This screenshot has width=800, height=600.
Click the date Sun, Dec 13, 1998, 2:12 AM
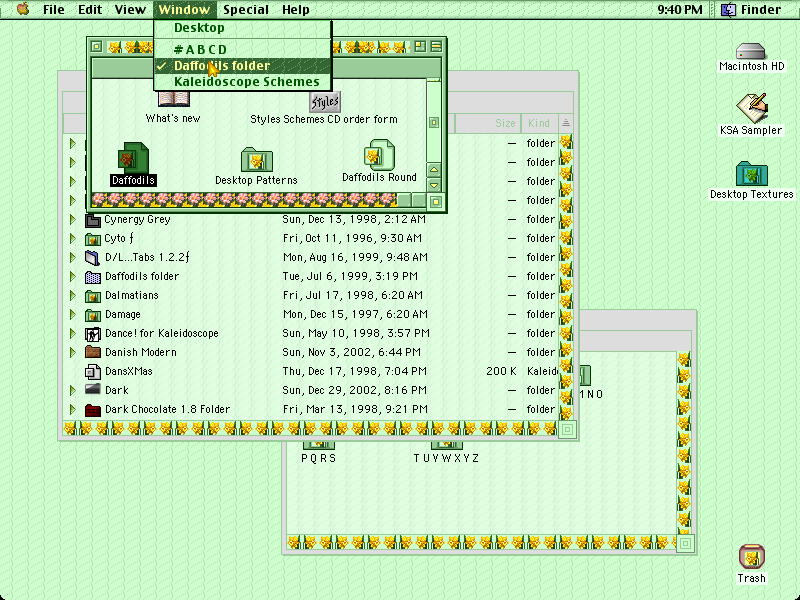pyautogui.click(x=354, y=220)
